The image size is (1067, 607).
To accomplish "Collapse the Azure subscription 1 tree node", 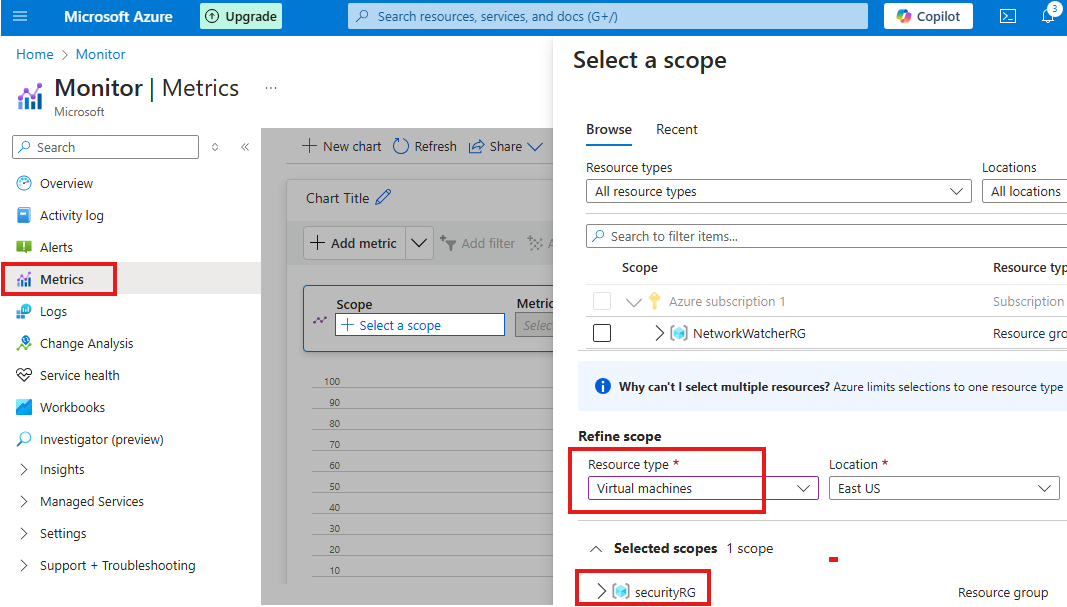I will click(x=634, y=301).
